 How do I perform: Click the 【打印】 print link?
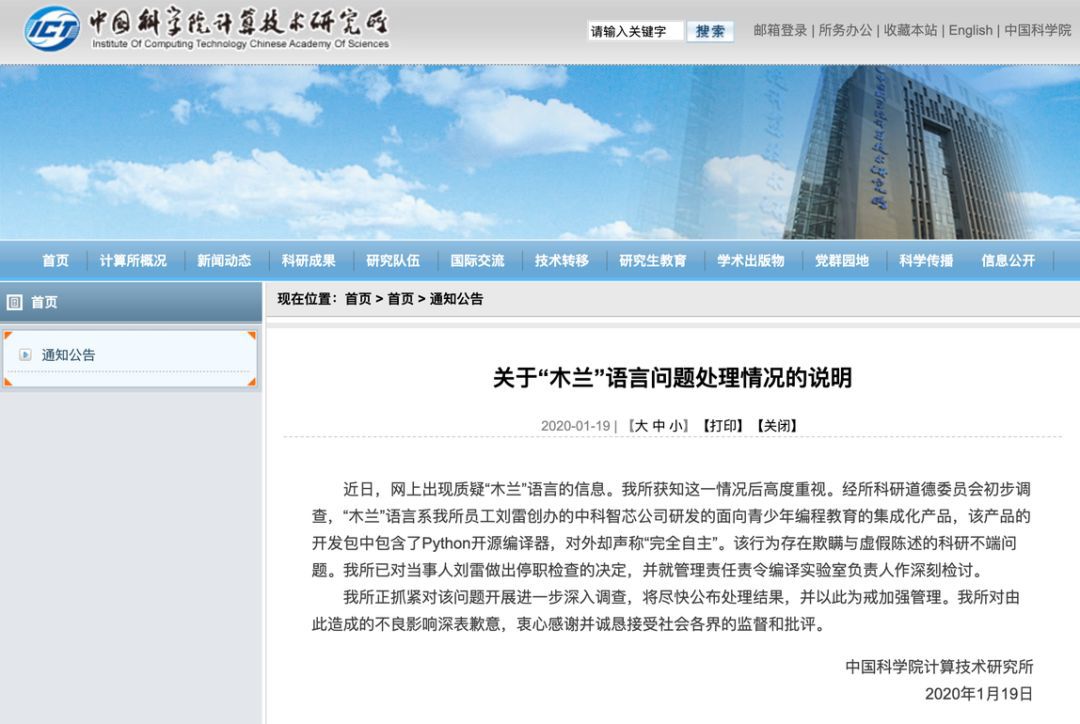723,426
